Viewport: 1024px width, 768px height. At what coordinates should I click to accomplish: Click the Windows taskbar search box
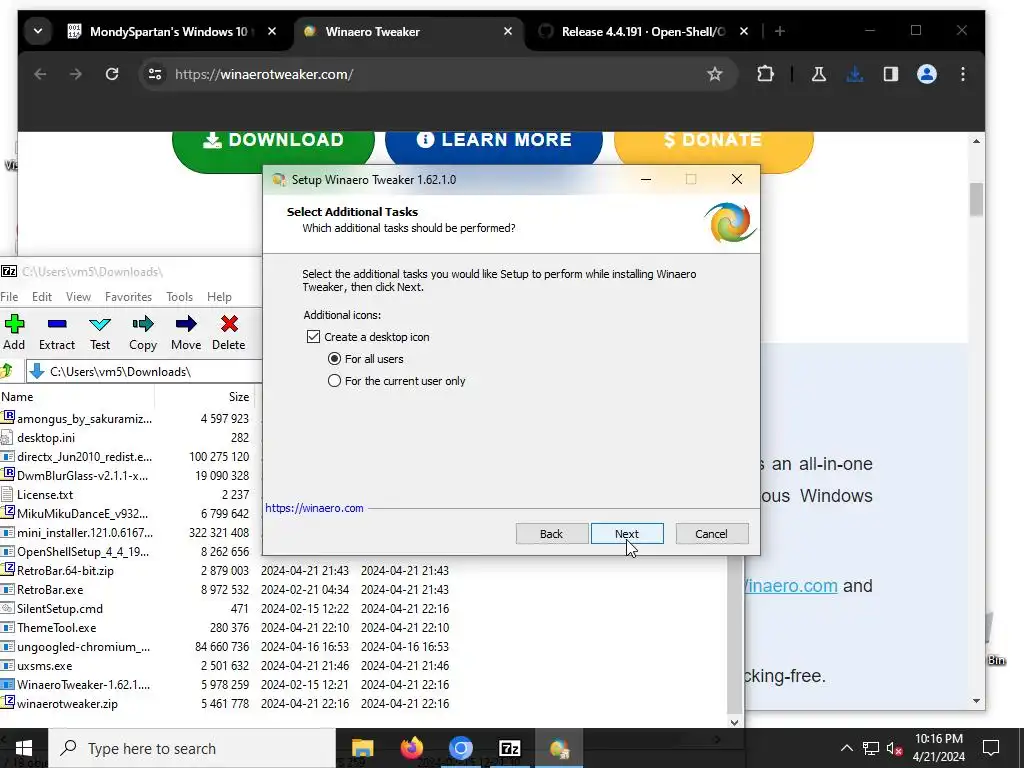(x=193, y=748)
